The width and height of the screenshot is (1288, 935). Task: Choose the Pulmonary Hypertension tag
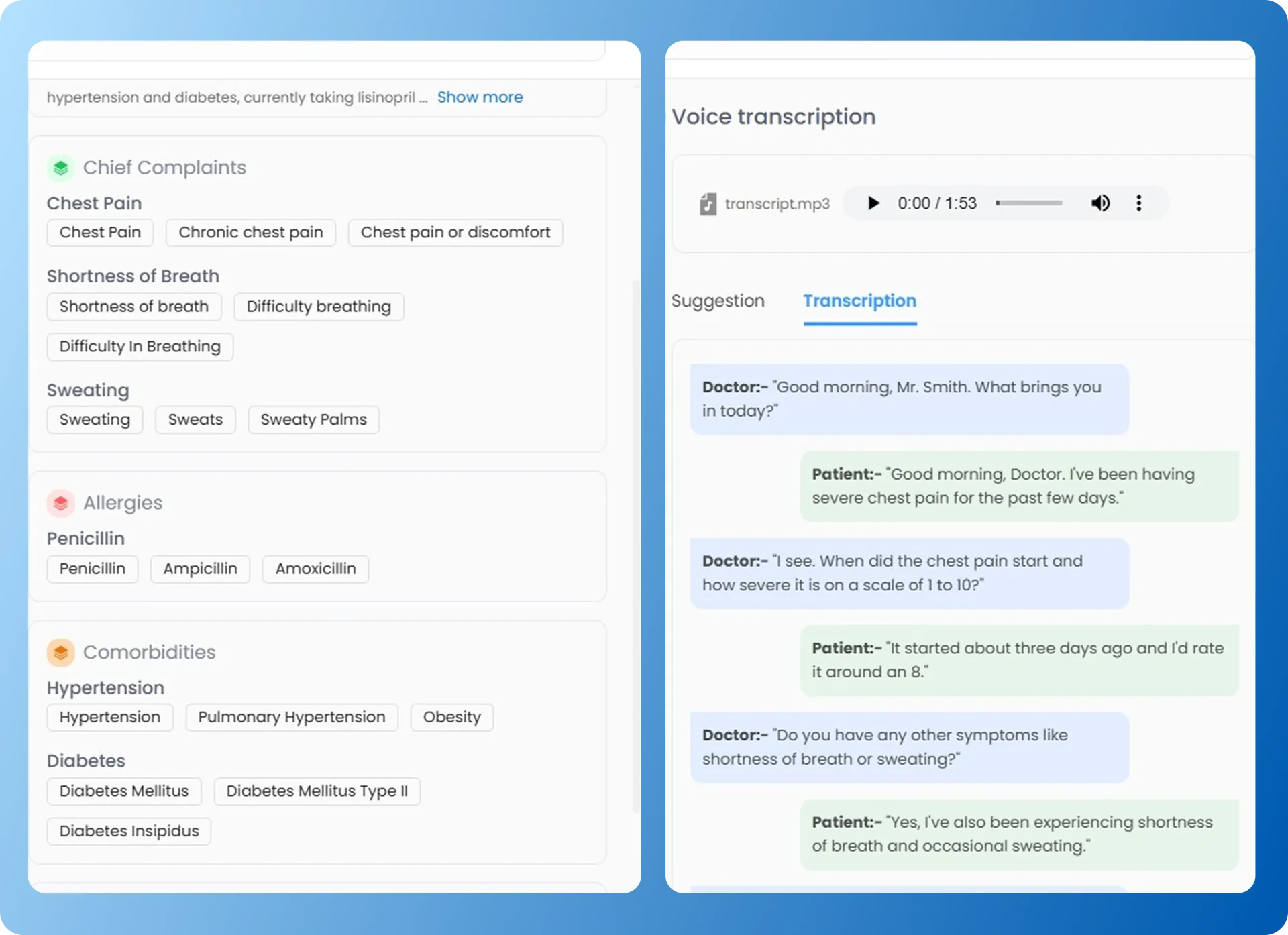[291, 717]
